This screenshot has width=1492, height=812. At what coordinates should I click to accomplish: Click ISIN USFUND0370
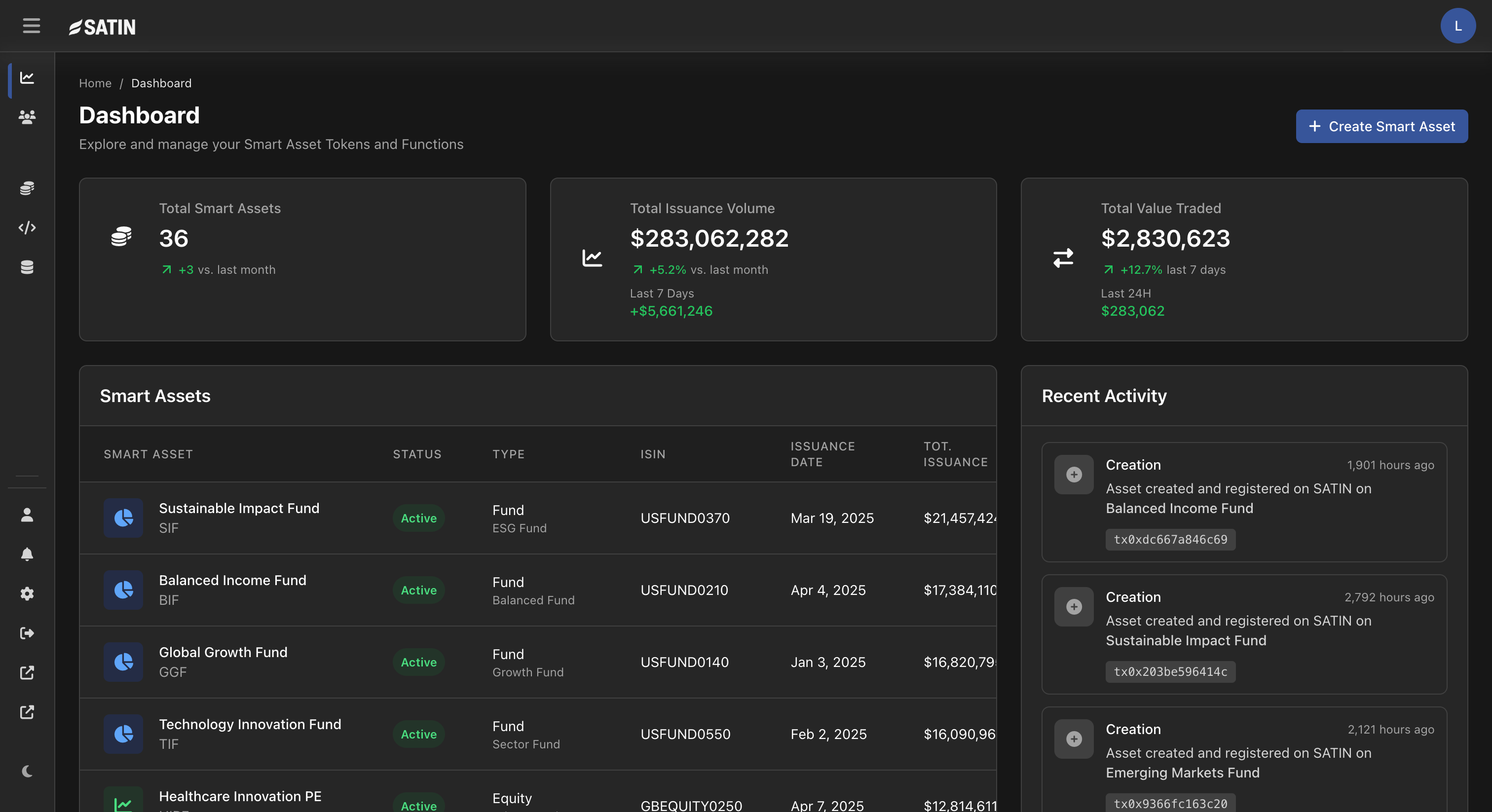[685, 518]
